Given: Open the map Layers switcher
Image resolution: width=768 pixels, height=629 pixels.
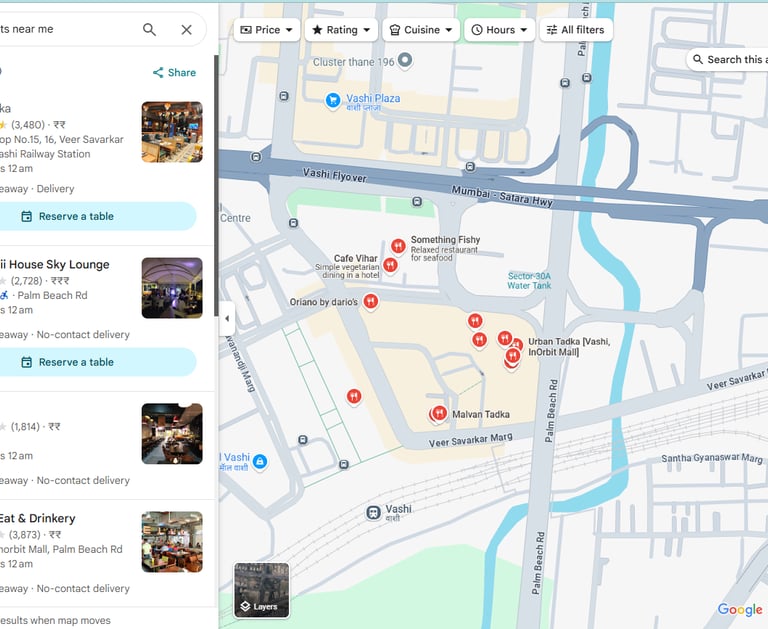Looking at the screenshot, I should (262, 590).
